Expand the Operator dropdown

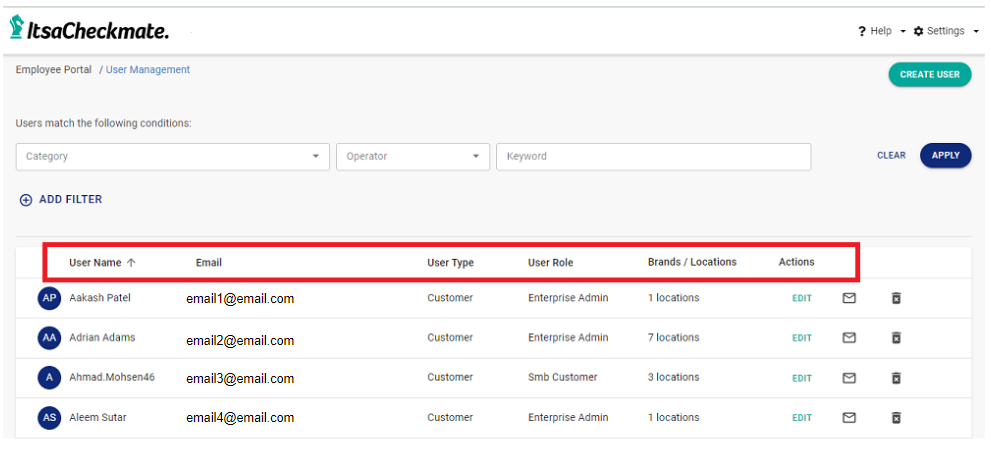click(x=413, y=157)
